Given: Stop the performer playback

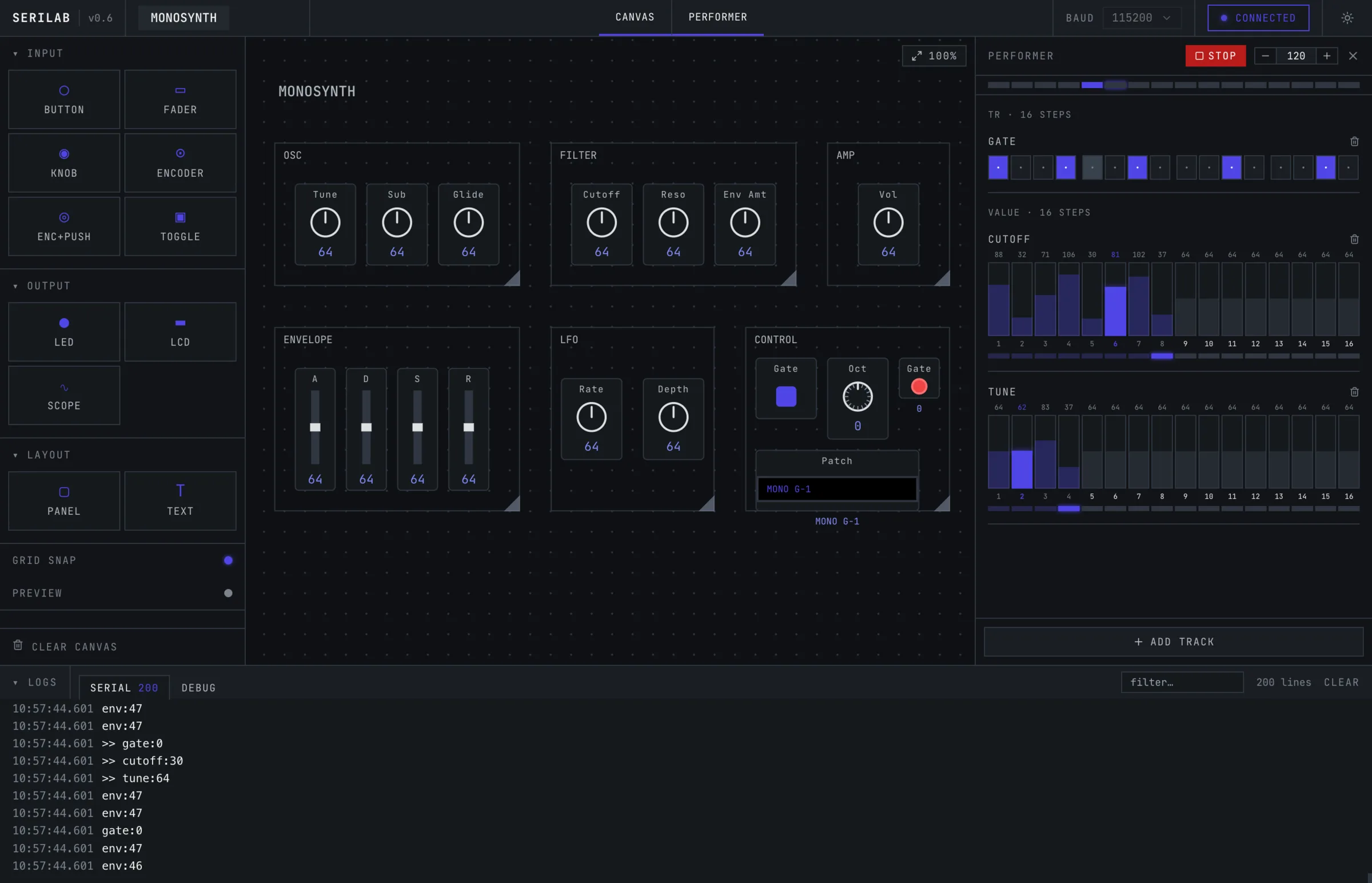Looking at the screenshot, I should tap(1215, 55).
